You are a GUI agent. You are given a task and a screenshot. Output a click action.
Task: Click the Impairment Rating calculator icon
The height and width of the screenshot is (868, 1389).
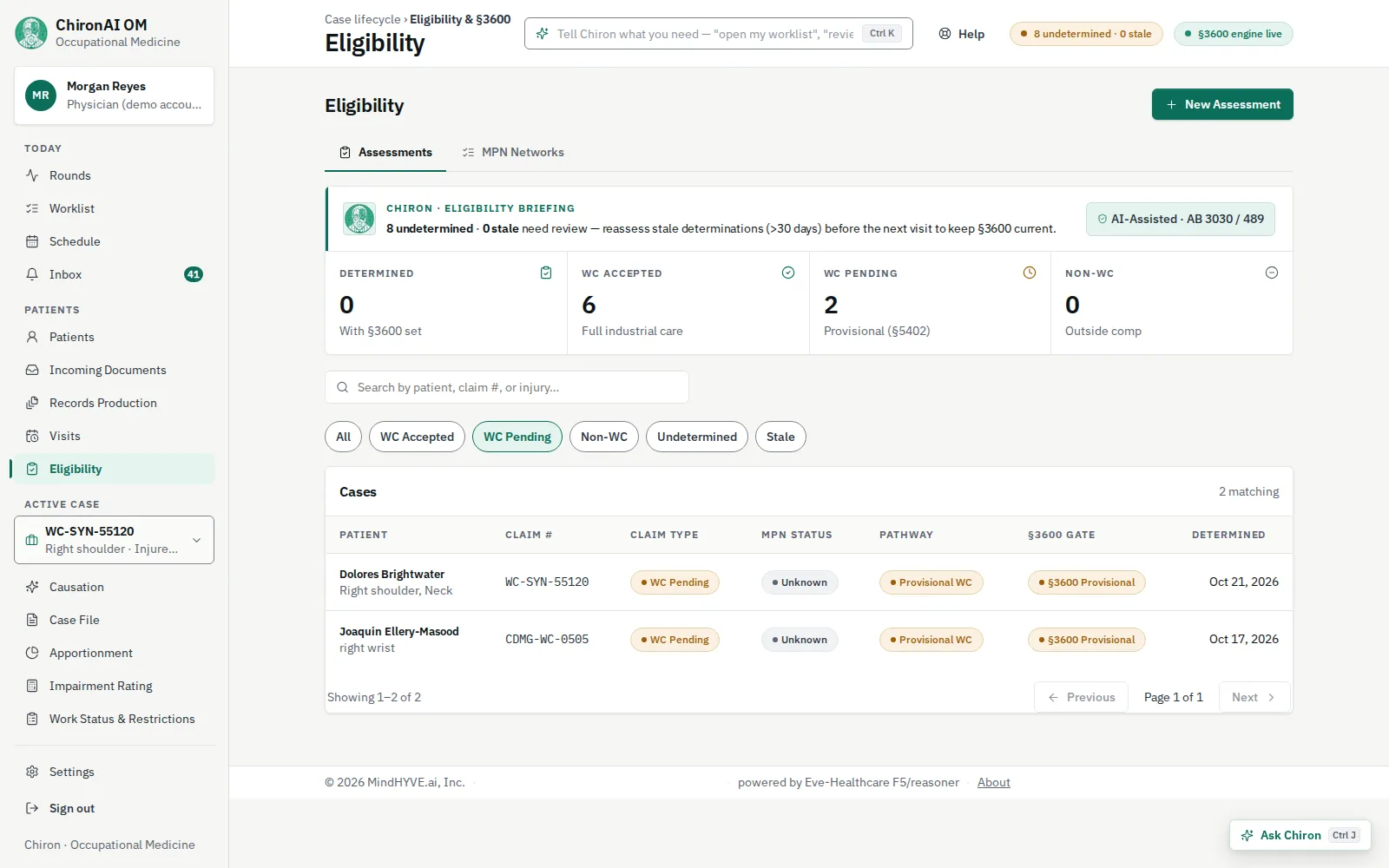point(32,686)
